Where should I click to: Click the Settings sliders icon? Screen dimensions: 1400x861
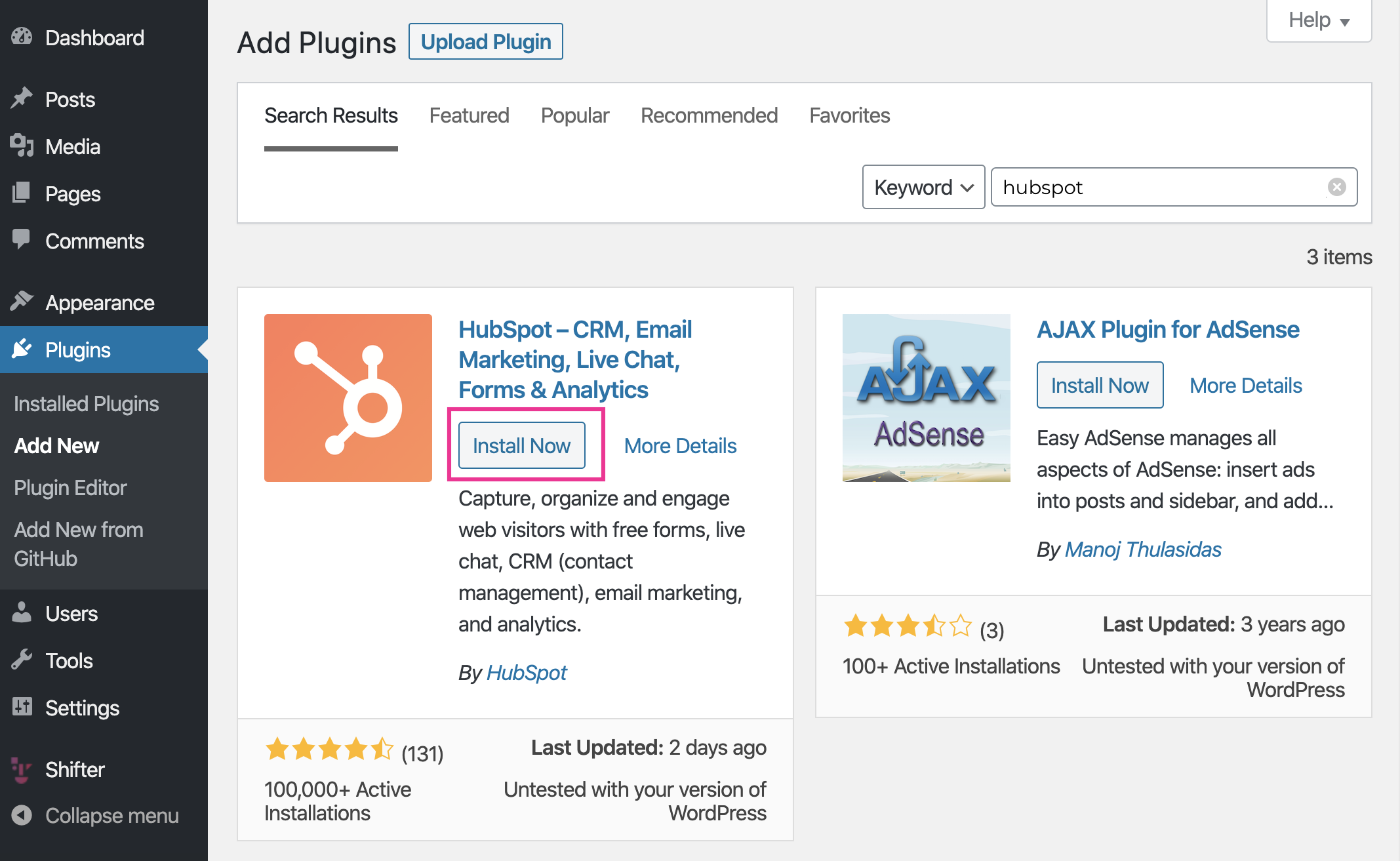pyautogui.click(x=22, y=707)
